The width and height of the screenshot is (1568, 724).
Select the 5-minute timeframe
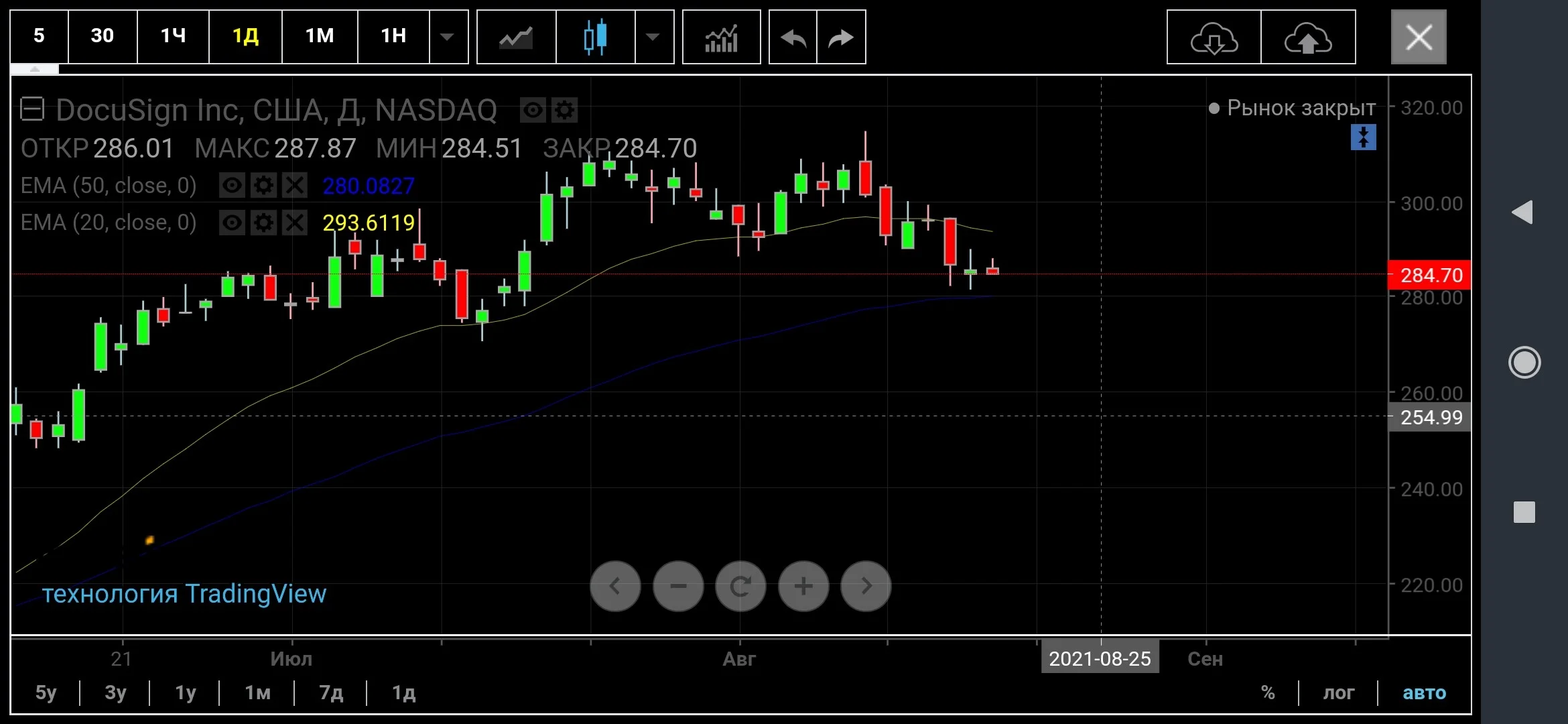[x=39, y=36]
